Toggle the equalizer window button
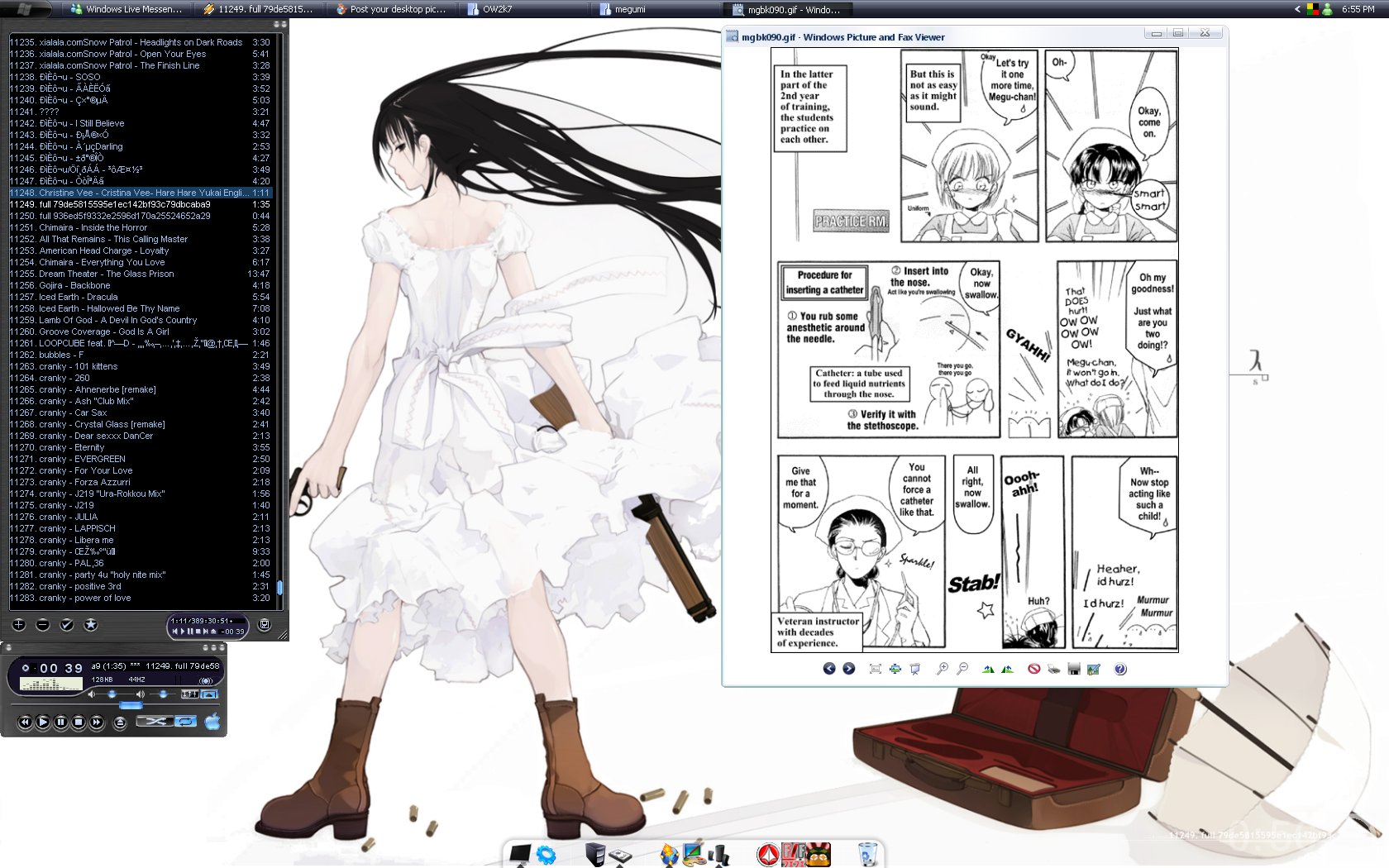 [x=189, y=694]
